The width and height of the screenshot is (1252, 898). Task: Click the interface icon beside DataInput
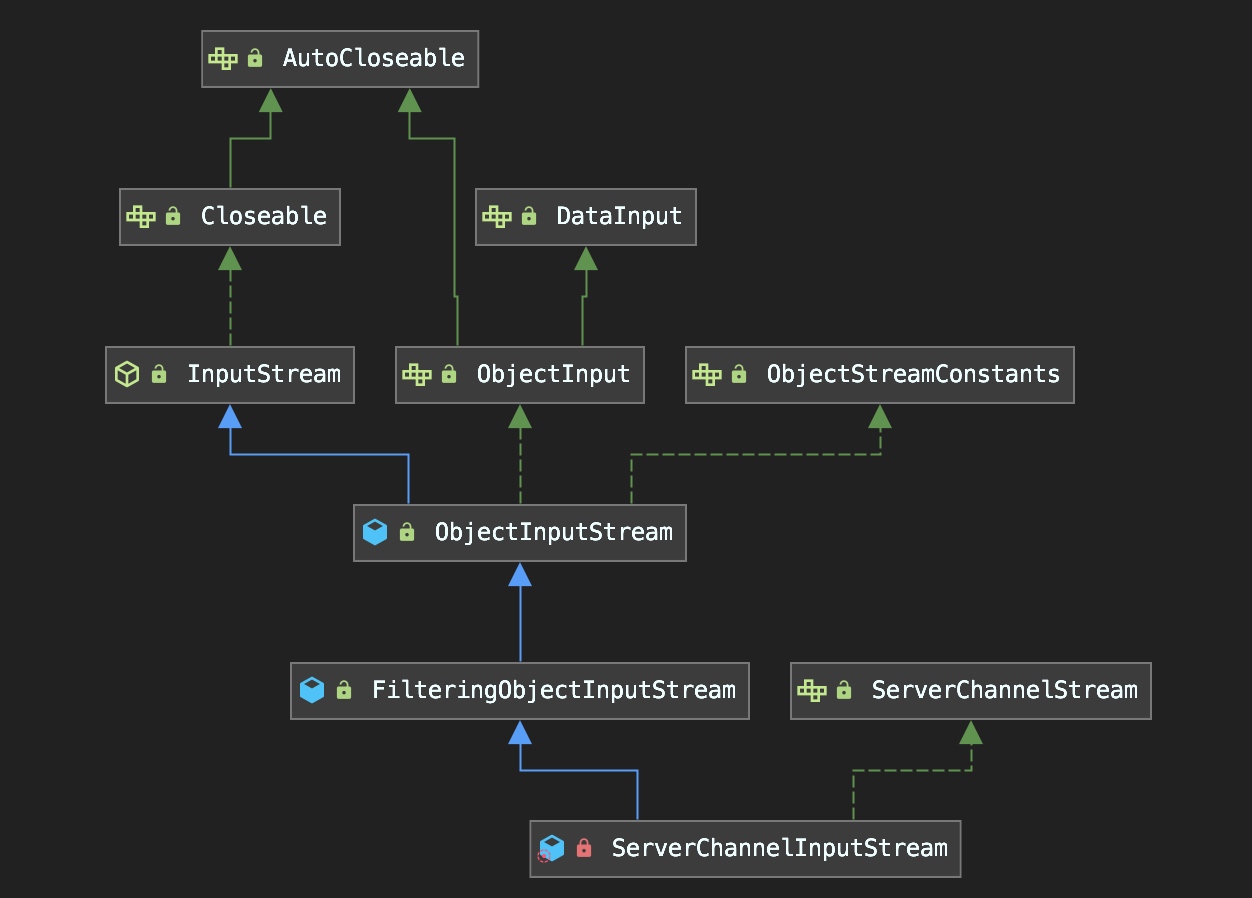[497, 216]
